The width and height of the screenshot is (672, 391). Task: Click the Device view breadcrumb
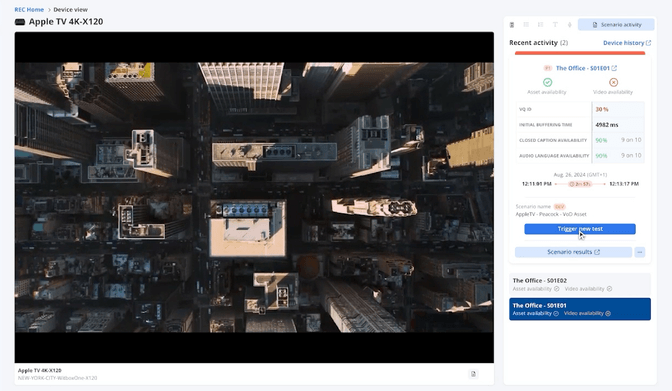[x=71, y=9]
